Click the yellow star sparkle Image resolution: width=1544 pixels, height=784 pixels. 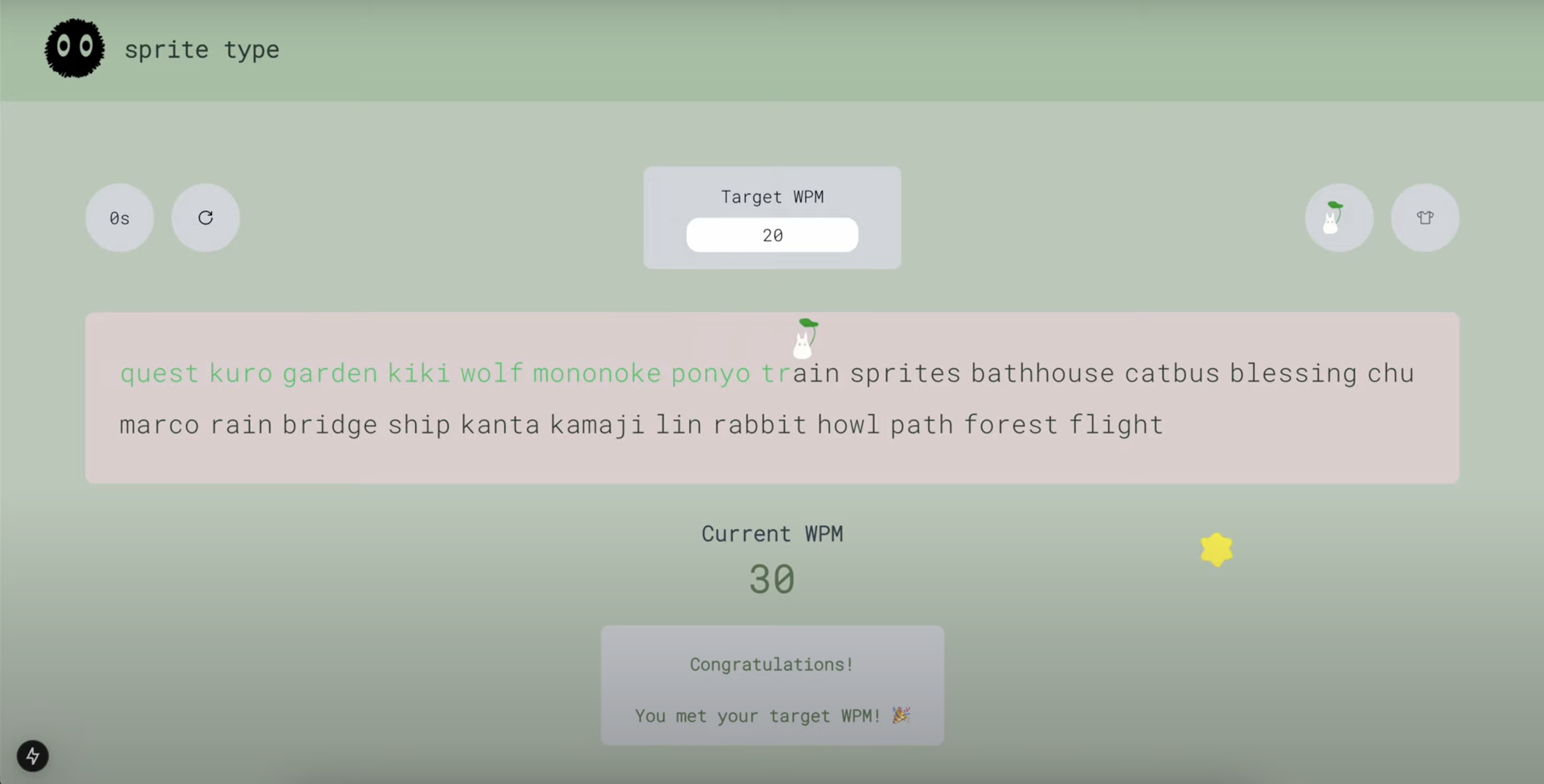point(1216,549)
